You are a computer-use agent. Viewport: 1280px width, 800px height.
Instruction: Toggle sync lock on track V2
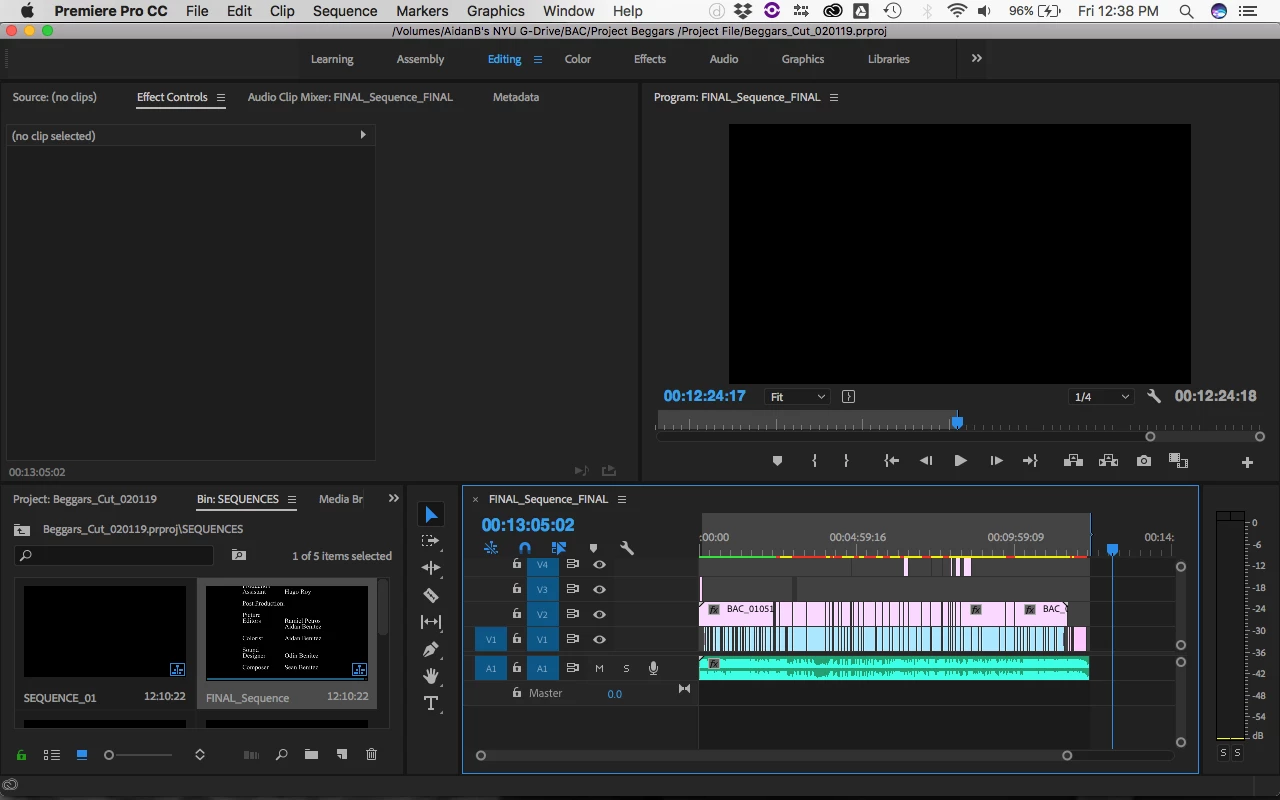[x=573, y=614]
